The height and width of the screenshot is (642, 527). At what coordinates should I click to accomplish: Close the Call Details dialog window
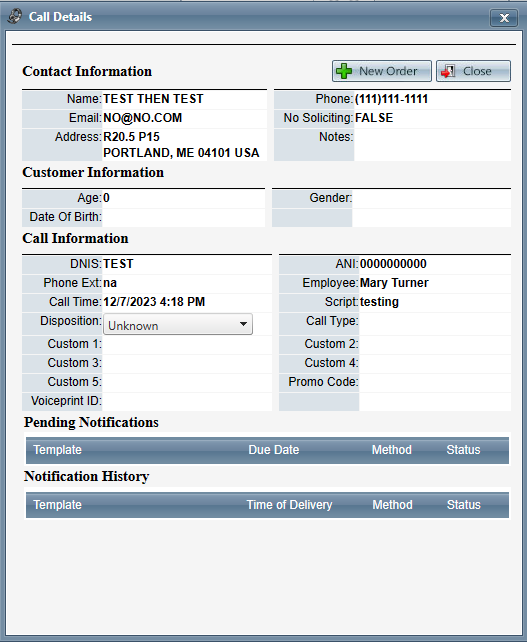point(504,18)
